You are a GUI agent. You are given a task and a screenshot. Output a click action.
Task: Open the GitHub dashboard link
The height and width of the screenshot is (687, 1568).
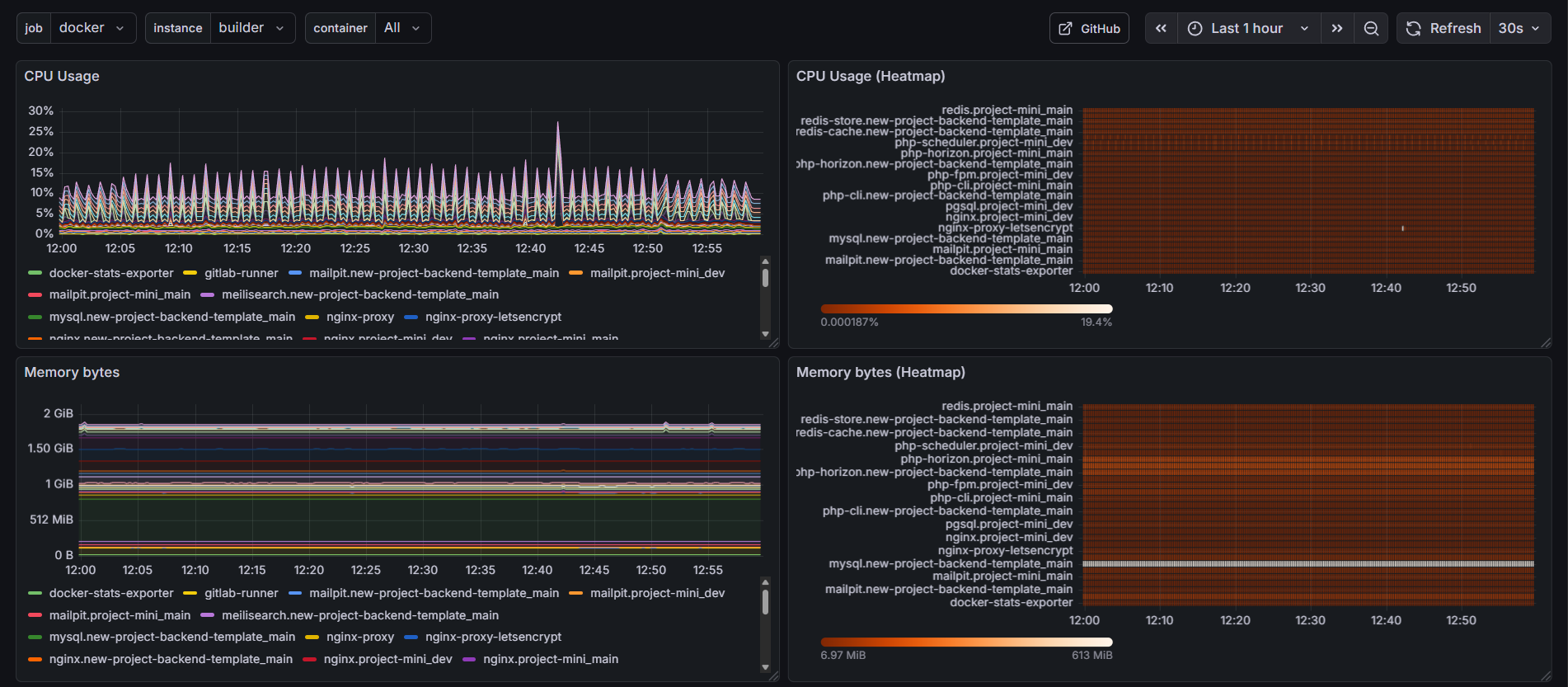1100,28
